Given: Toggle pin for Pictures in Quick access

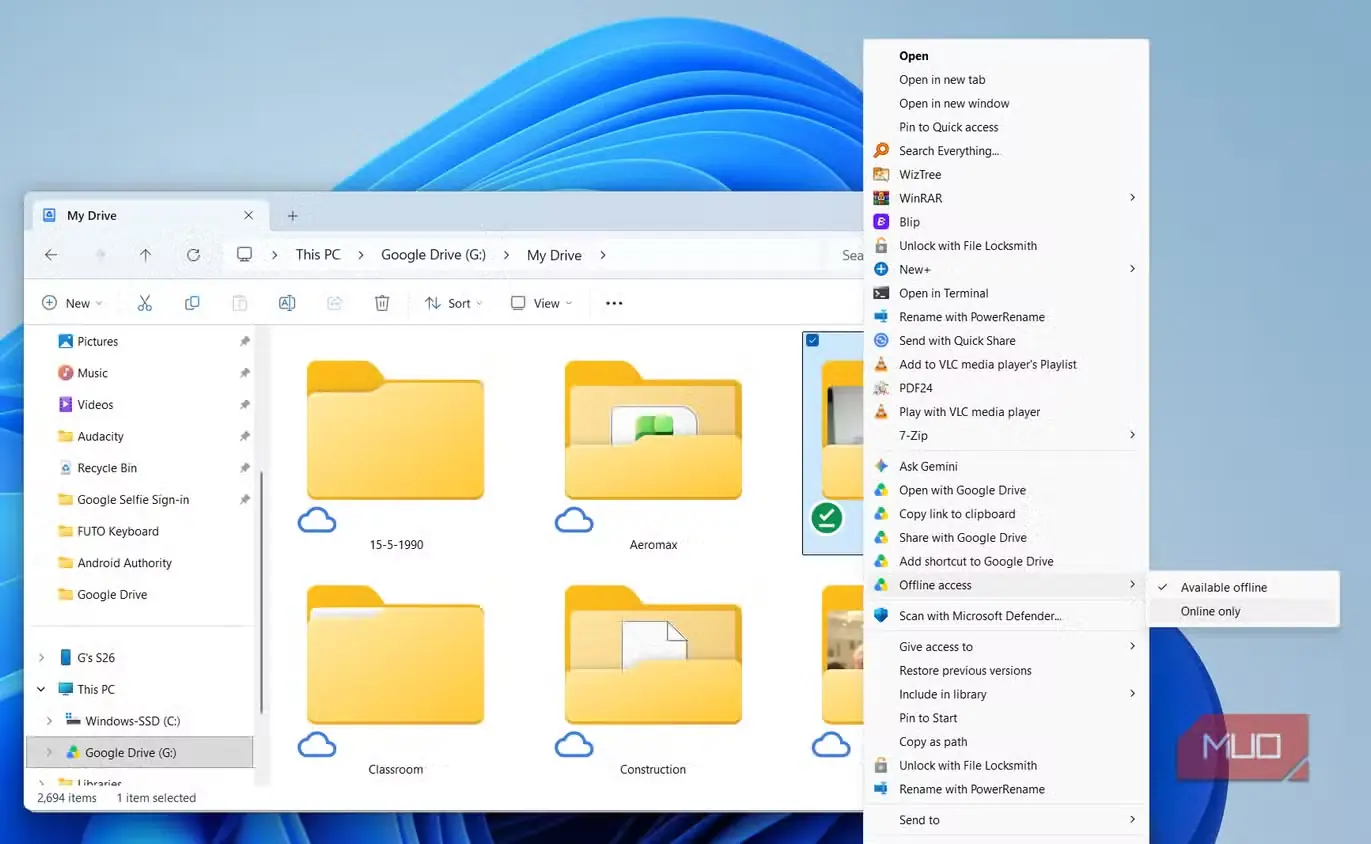Looking at the screenshot, I should (x=244, y=341).
